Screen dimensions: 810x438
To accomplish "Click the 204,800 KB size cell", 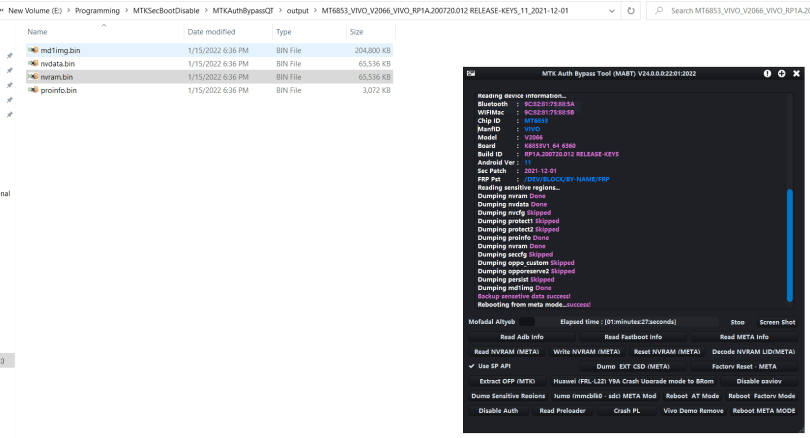I will click(x=372, y=50).
